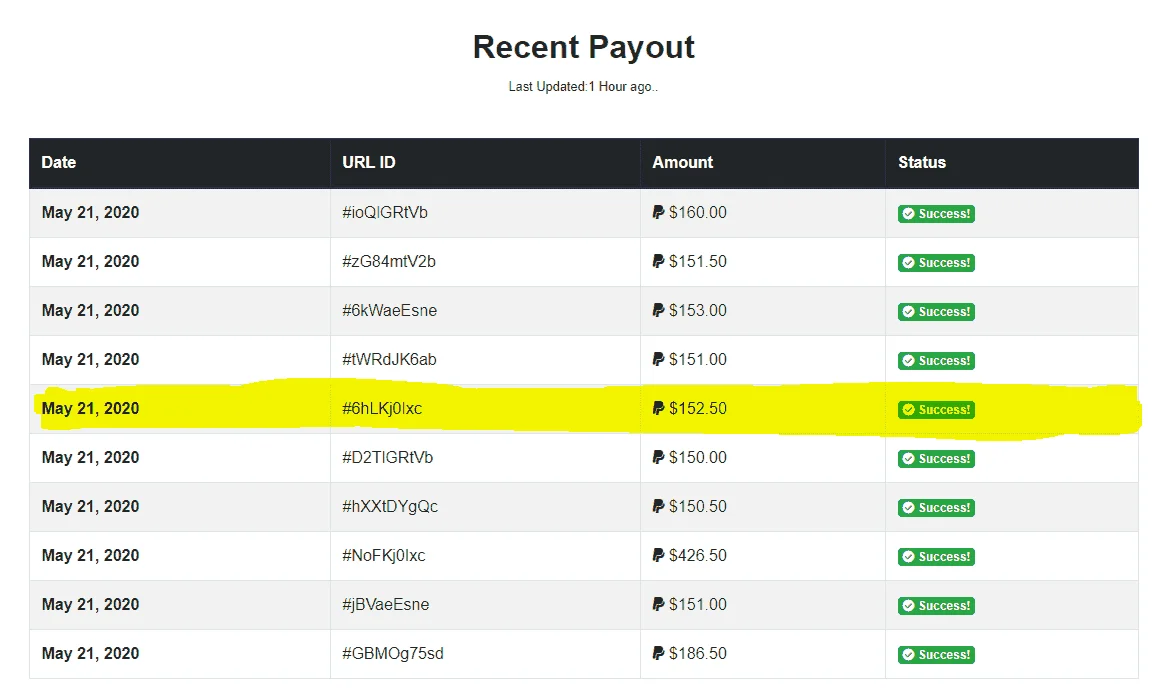Viewport: 1165px width, 694px height.
Task: Click Success badge in #NoFKj0lxc row
Action: tap(936, 557)
